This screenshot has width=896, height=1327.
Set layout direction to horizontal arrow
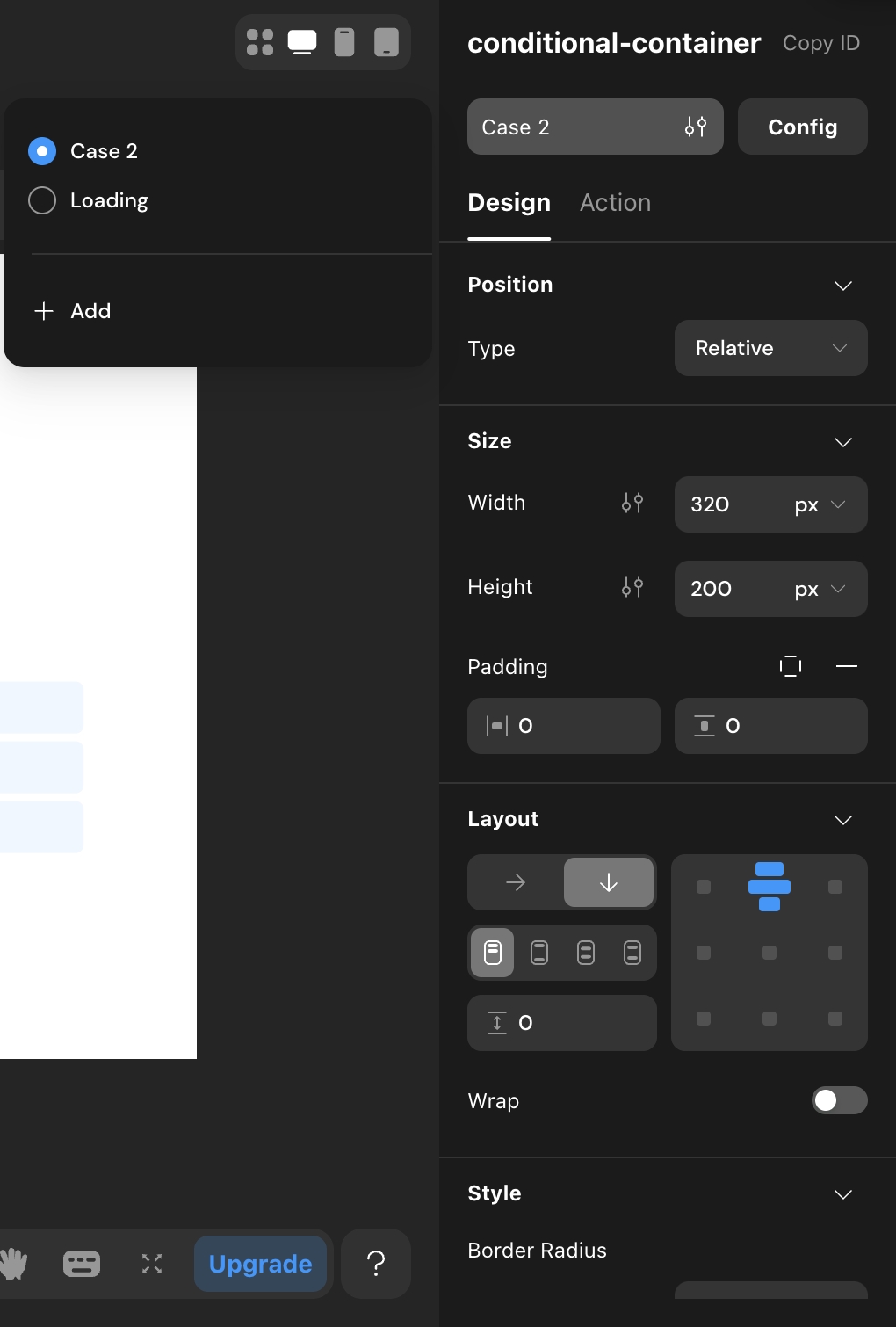click(x=516, y=882)
